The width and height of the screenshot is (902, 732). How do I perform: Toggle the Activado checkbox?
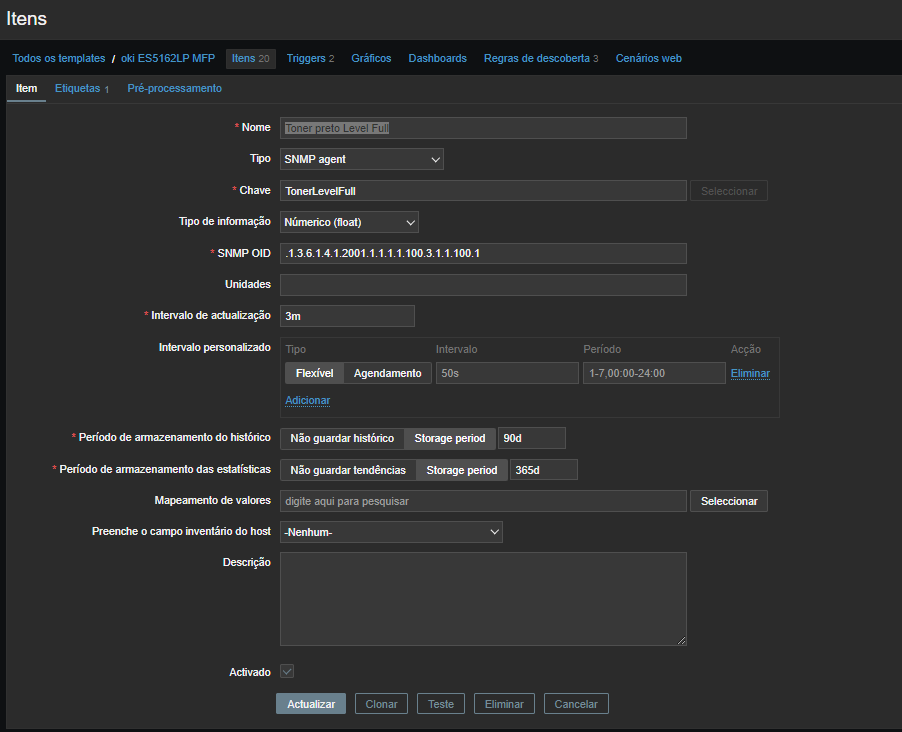click(287, 672)
